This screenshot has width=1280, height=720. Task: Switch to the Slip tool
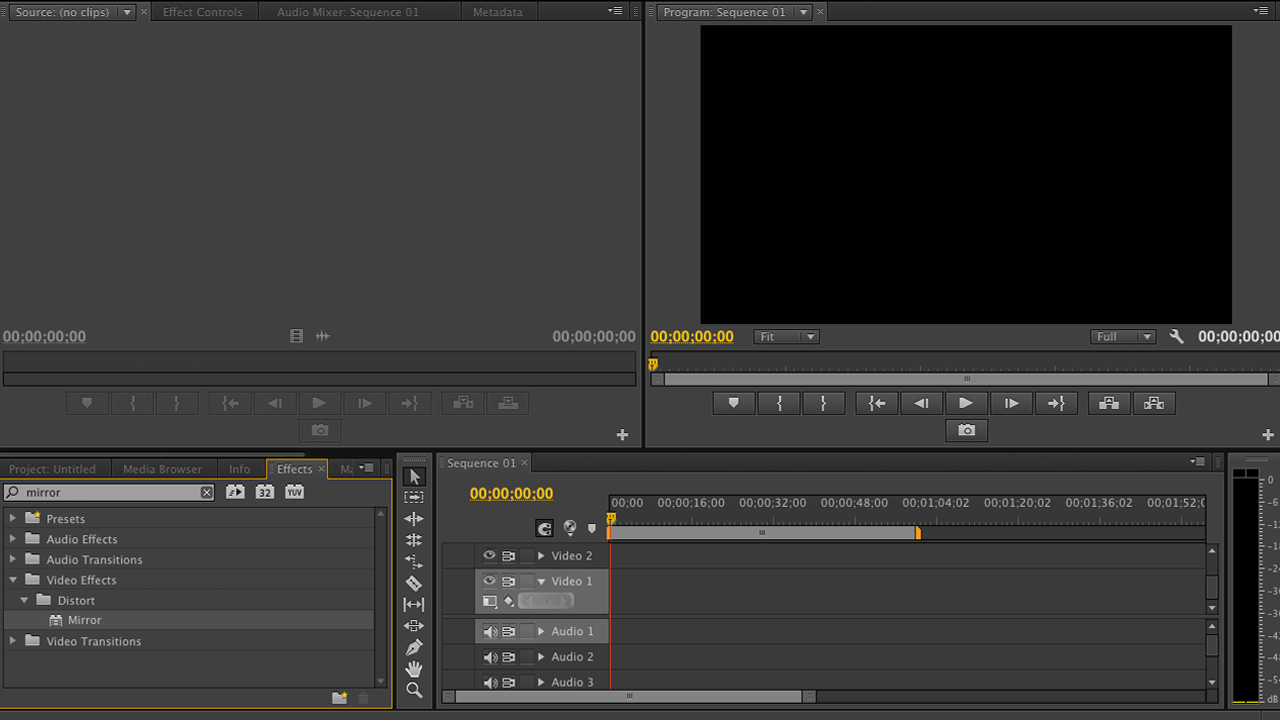[414, 604]
